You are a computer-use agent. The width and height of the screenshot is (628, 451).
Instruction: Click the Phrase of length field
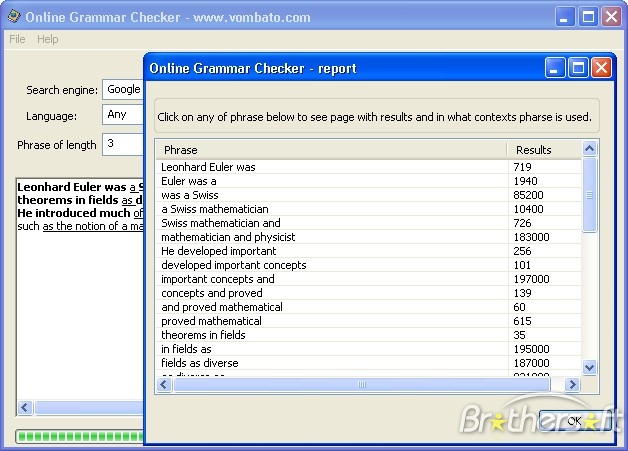(123, 144)
